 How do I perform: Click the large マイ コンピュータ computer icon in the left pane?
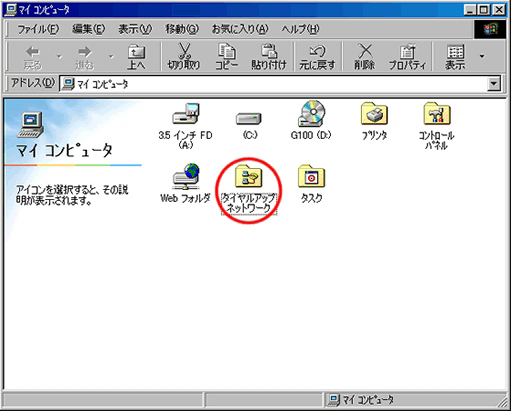(x=31, y=125)
